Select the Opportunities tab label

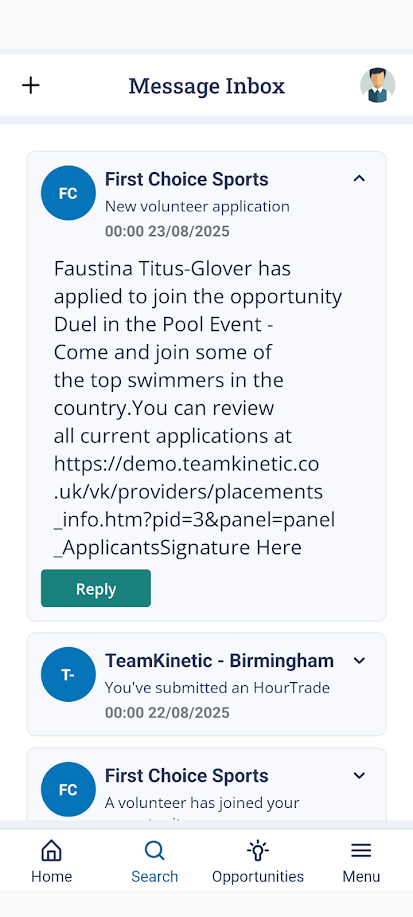coord(258,877)
